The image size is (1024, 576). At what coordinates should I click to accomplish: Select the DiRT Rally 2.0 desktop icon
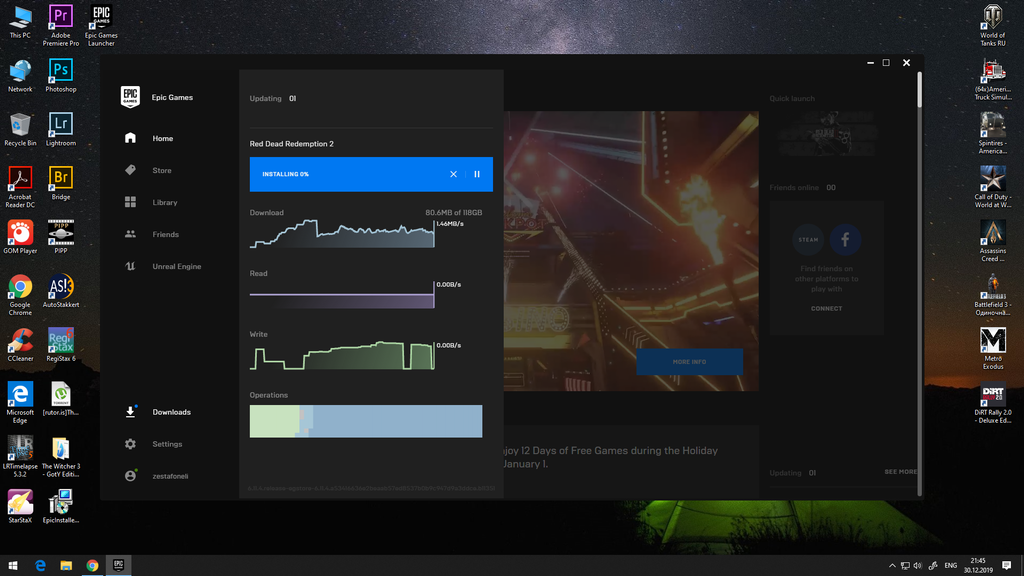[993, 403]
